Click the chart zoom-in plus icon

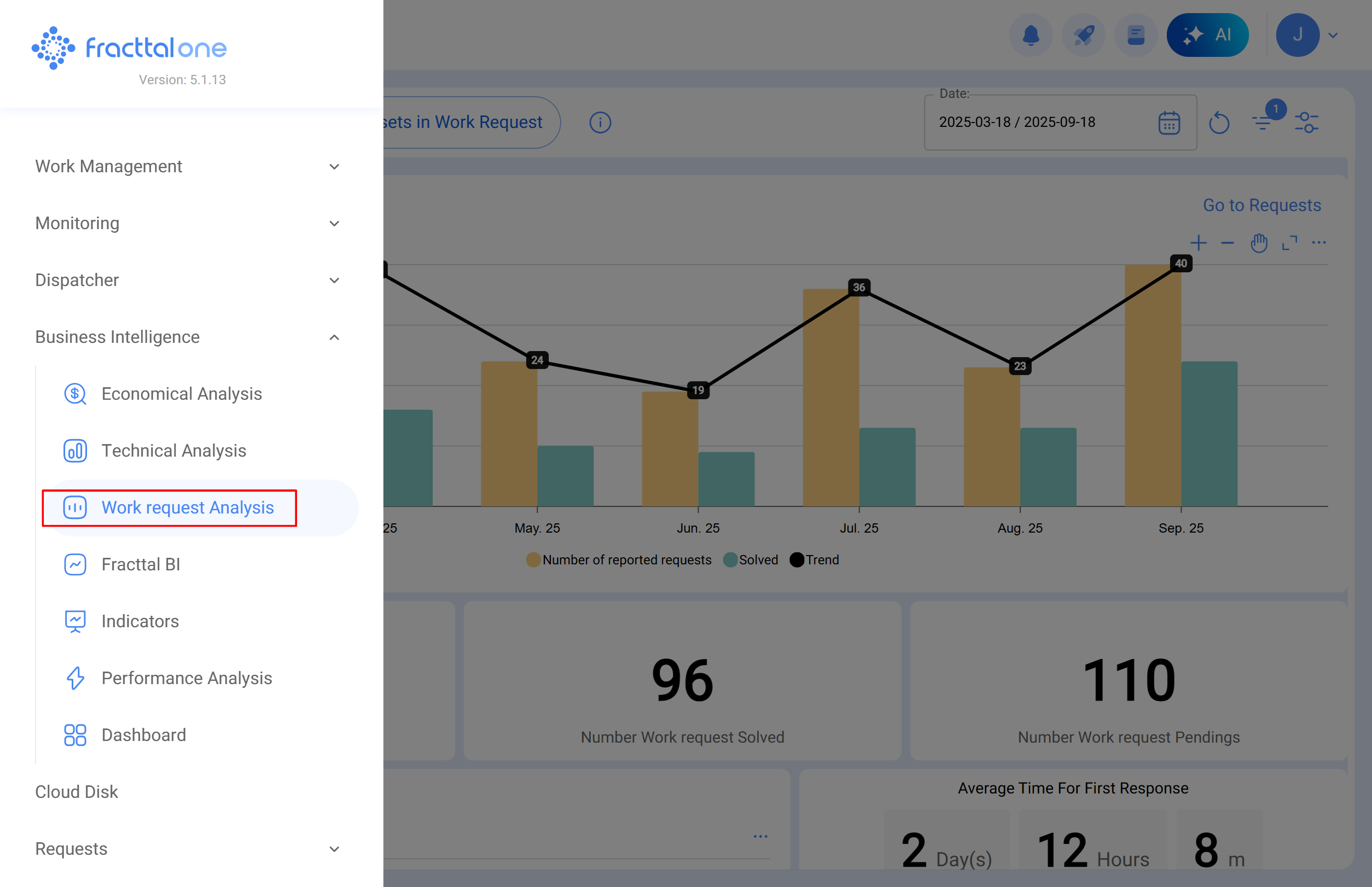(1198, 243)
